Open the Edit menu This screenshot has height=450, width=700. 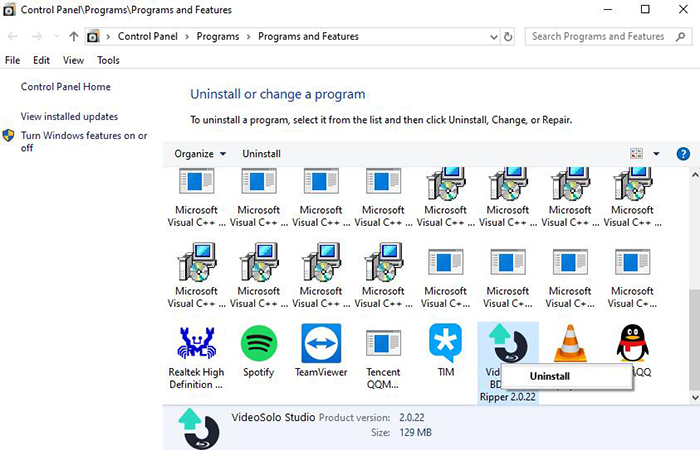[x=42, y=60]
